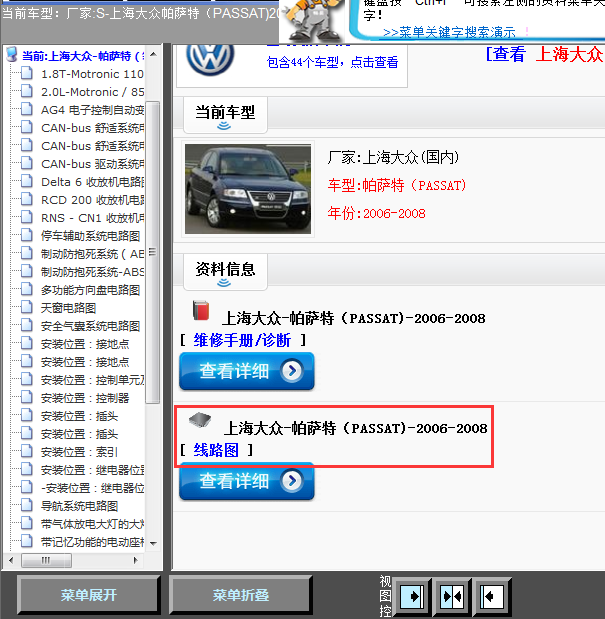Click tree vertical scrollbar thumb
This screenshot has width=605, height=619.
(x=152, y=253)
